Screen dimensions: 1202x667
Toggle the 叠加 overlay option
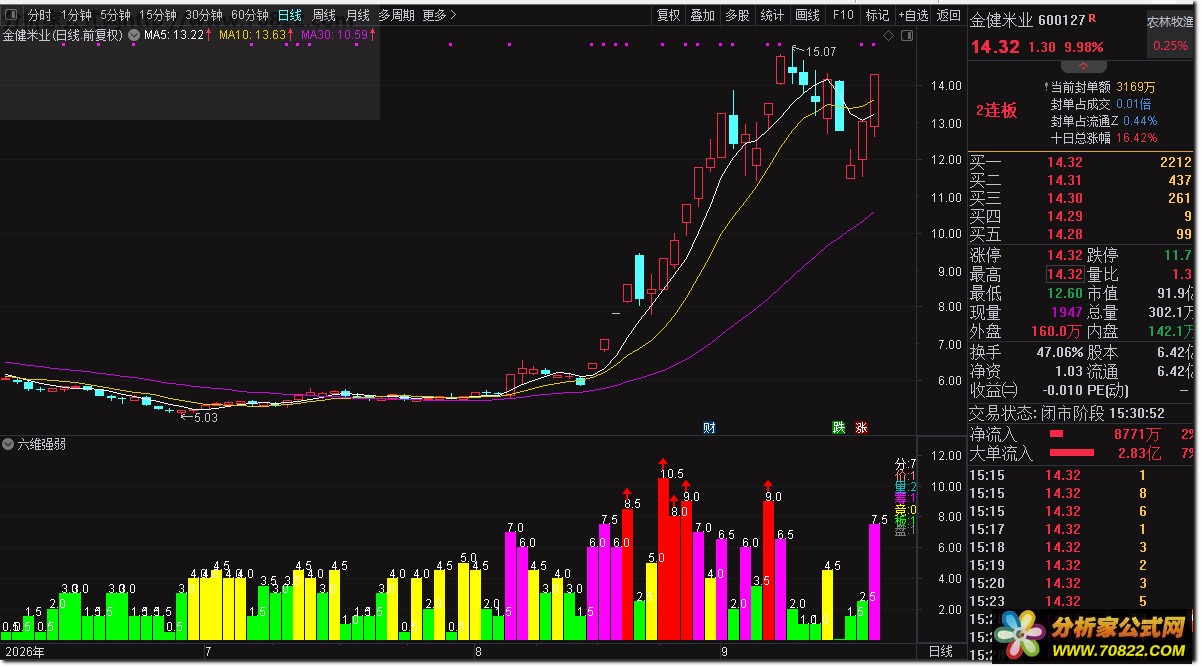pos(703,15)
